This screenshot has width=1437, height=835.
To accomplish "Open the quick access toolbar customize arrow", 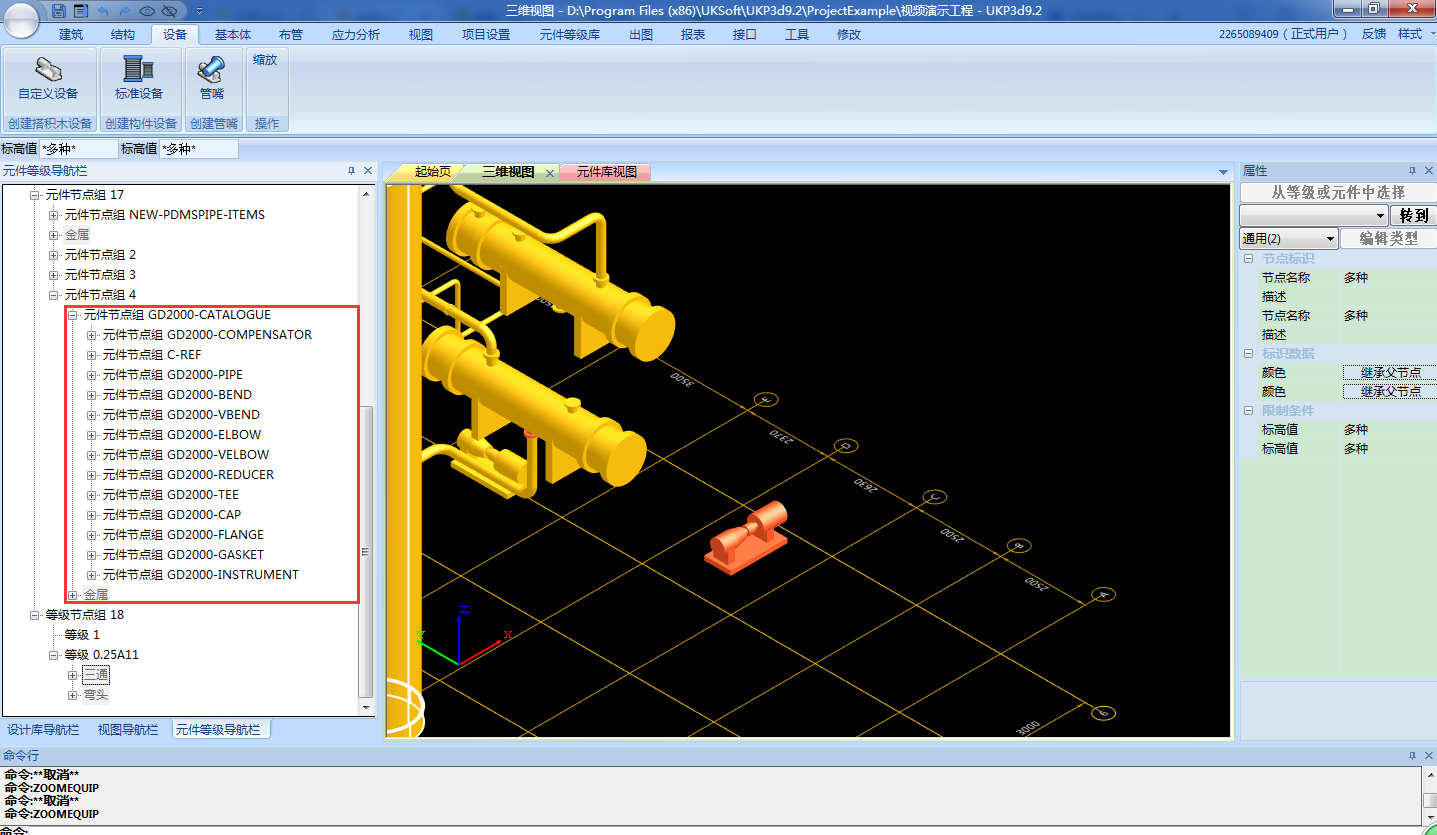I will [x=198, y=10].
